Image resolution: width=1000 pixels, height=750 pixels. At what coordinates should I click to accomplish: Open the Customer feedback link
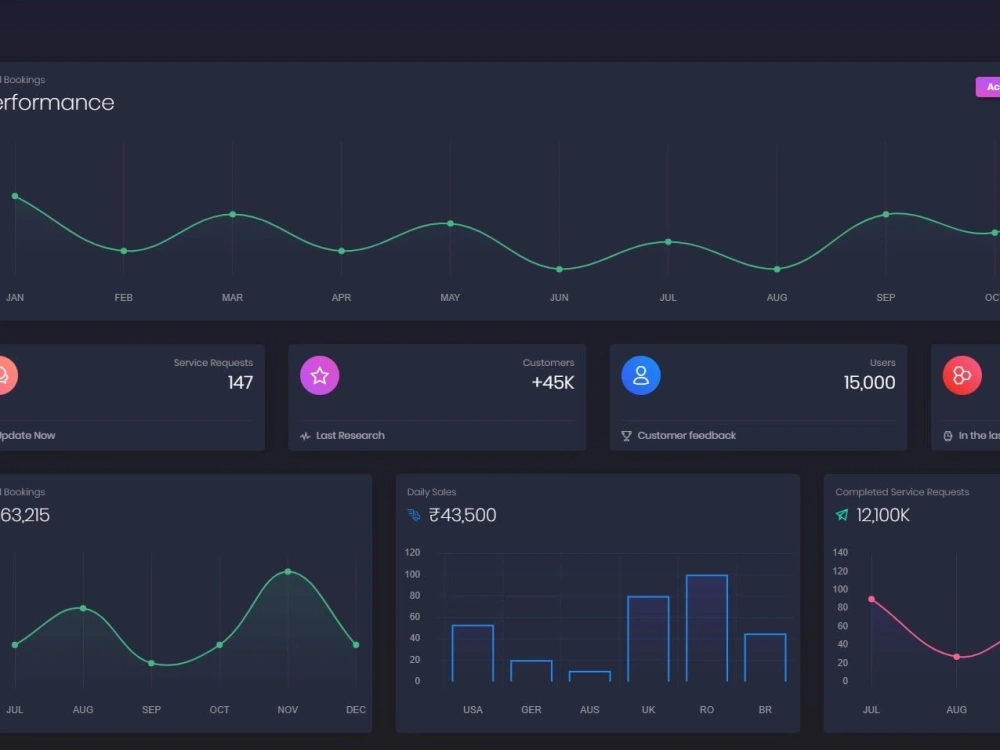coord(686,436)
